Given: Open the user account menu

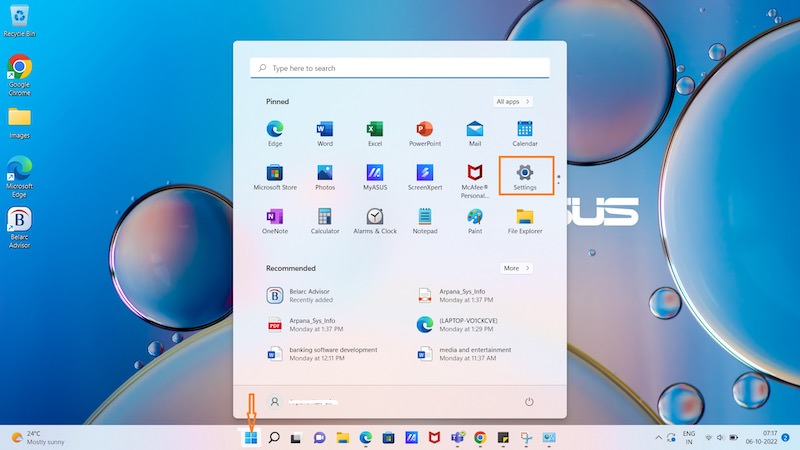Looking at the screenshot, I should 303,402.
